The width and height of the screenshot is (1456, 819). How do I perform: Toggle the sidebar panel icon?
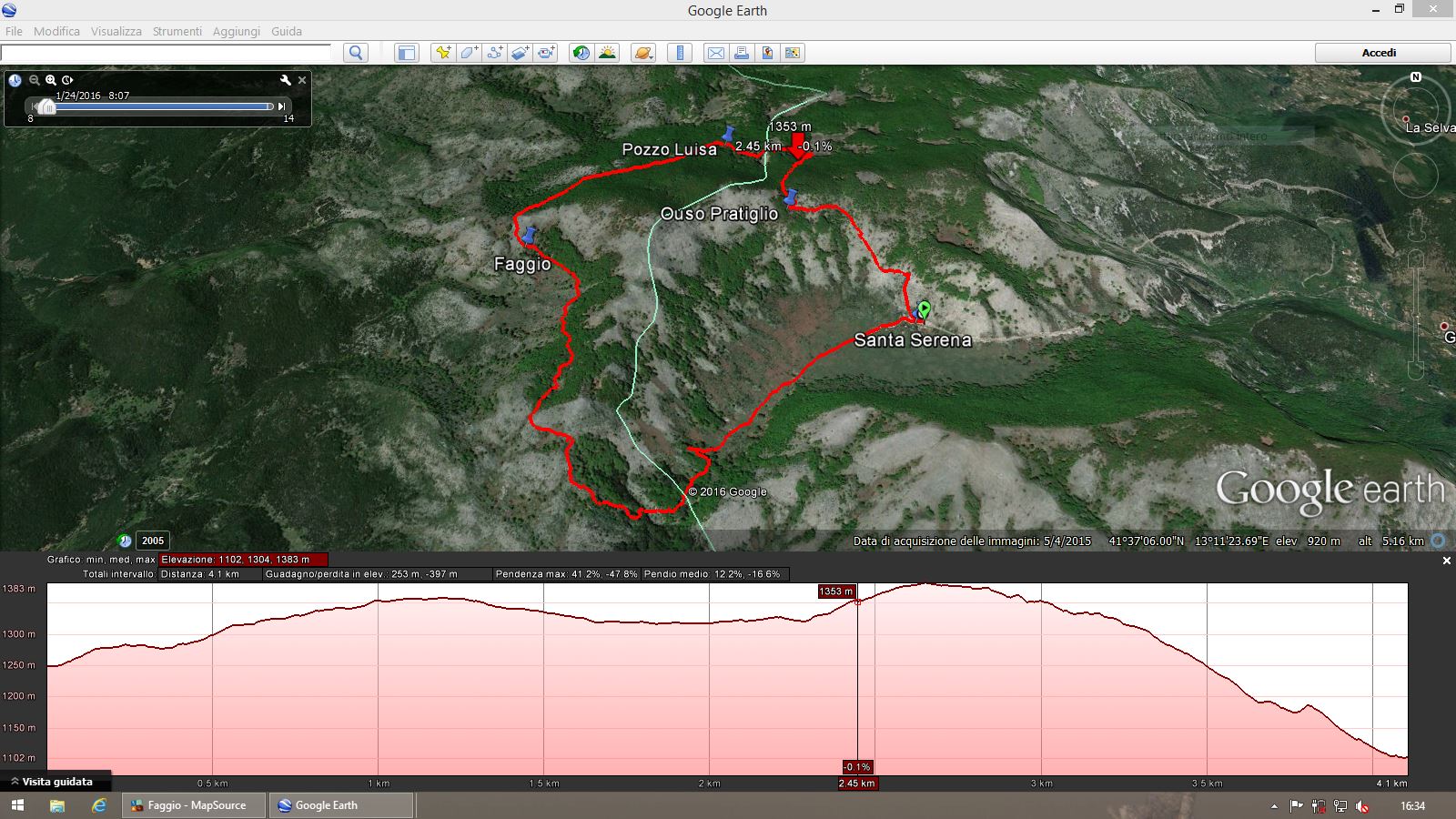(x=406, y=53)
